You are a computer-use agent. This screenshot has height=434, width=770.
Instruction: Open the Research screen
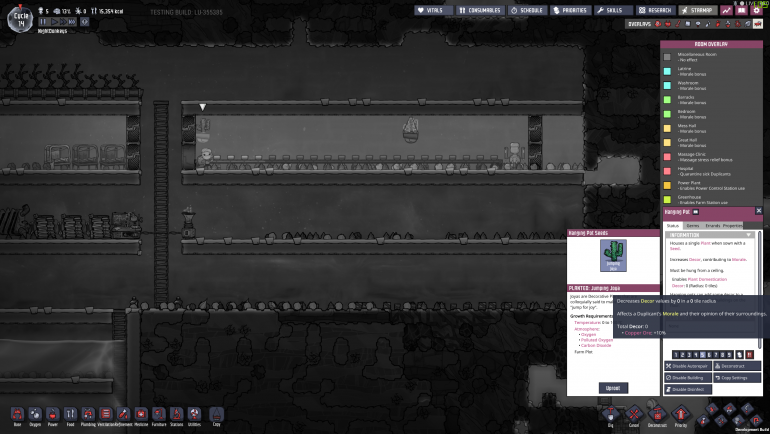click(656, 10)
